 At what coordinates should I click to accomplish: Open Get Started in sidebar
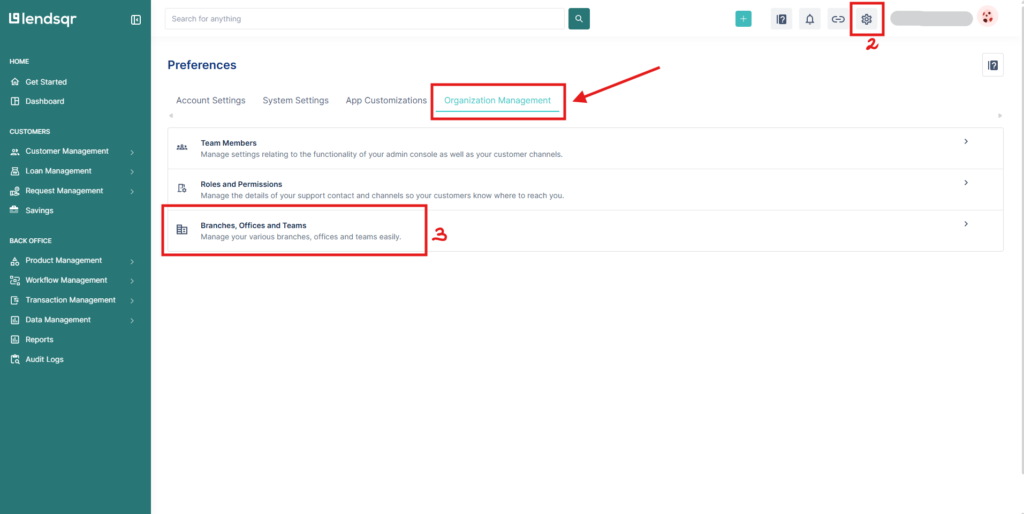point(46,82)
